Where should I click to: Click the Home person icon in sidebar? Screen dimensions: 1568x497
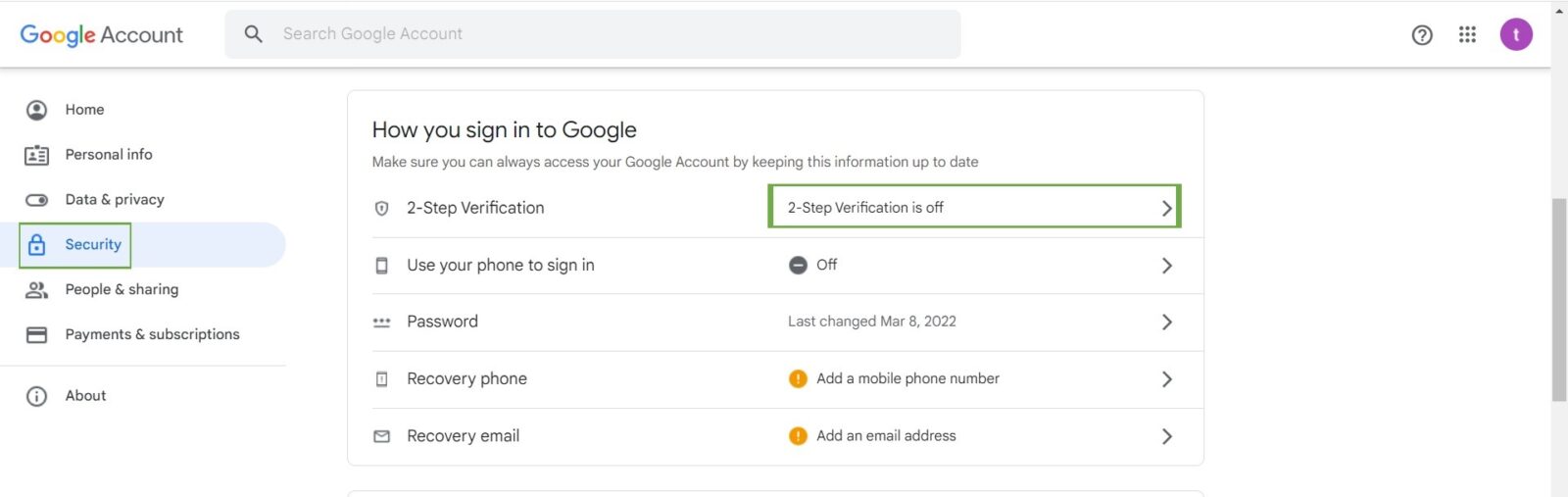pos(36,110)
